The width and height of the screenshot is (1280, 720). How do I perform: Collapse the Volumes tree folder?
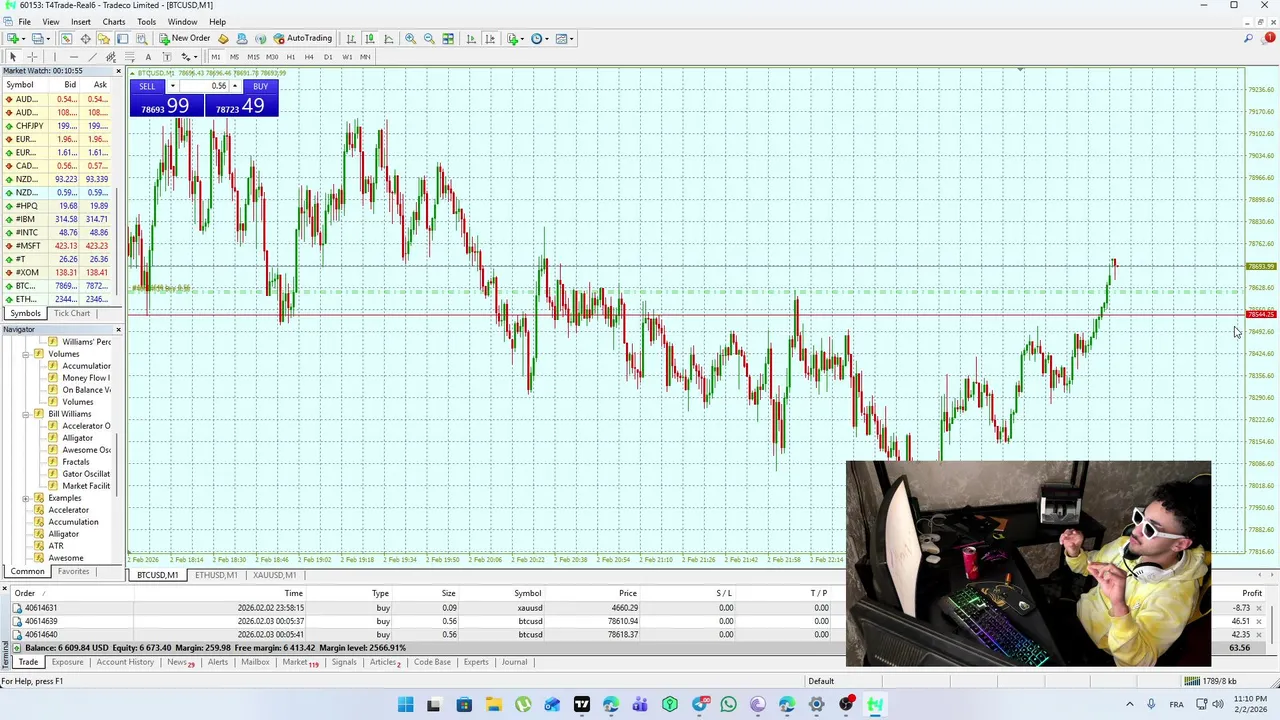pyautogui.click(x=26, y=354)
